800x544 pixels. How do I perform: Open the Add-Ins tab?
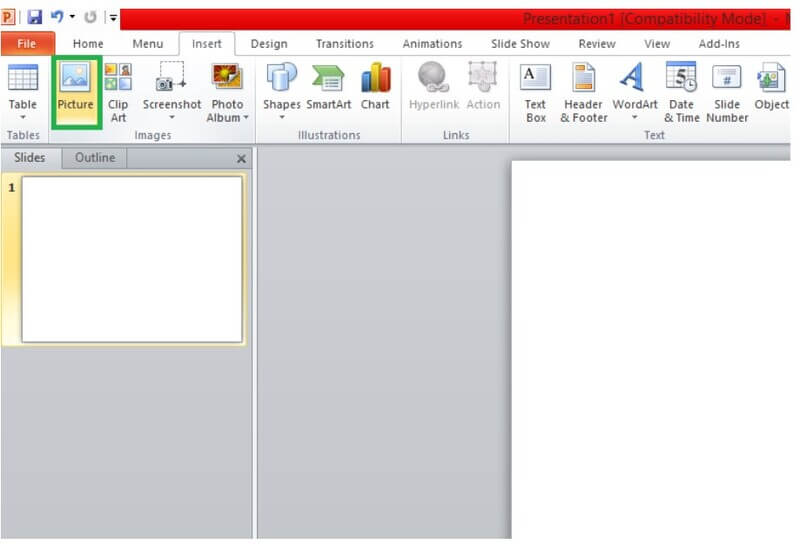point(719,44)
